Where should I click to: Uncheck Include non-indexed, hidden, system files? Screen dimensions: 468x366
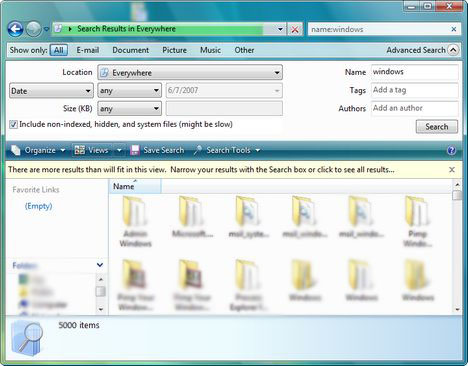coord(13,125)
